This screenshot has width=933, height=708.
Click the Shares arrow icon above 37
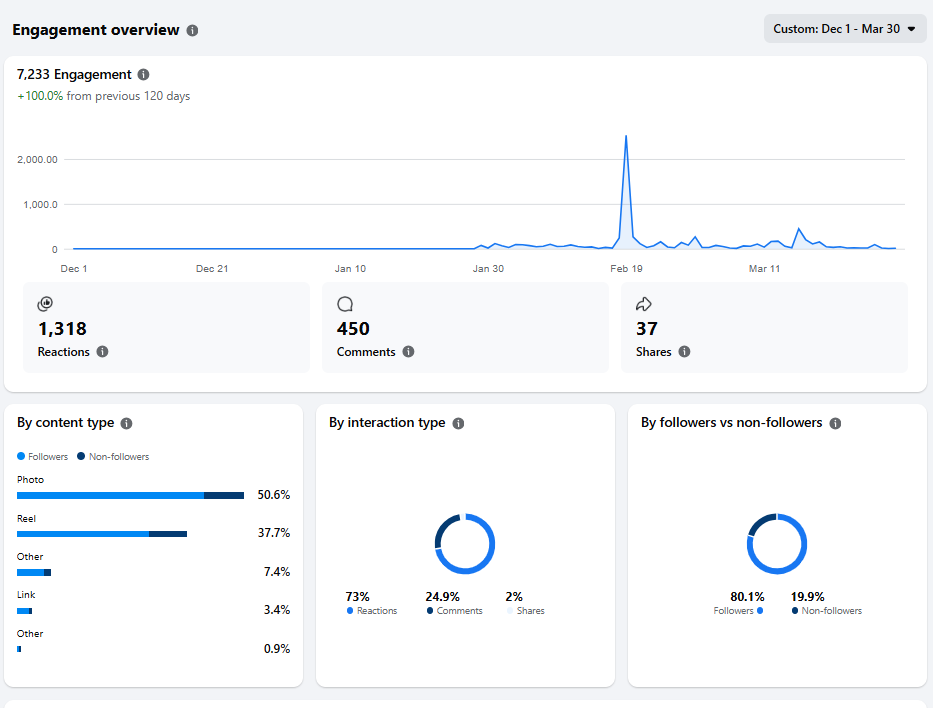(x=644, y=303)
